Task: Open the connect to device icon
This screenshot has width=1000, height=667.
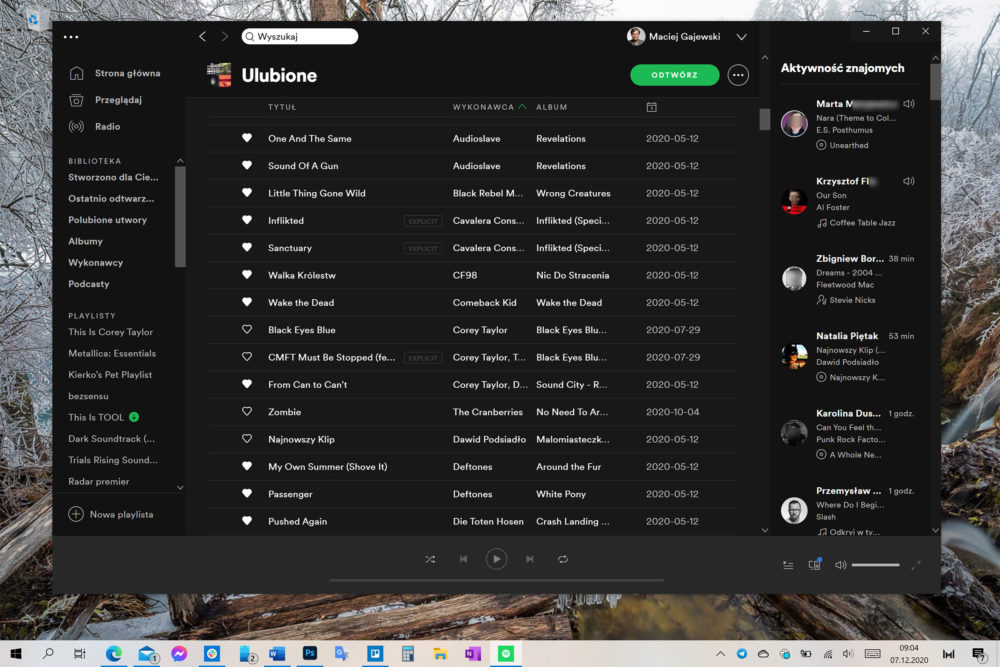Action: click(814, 564)
